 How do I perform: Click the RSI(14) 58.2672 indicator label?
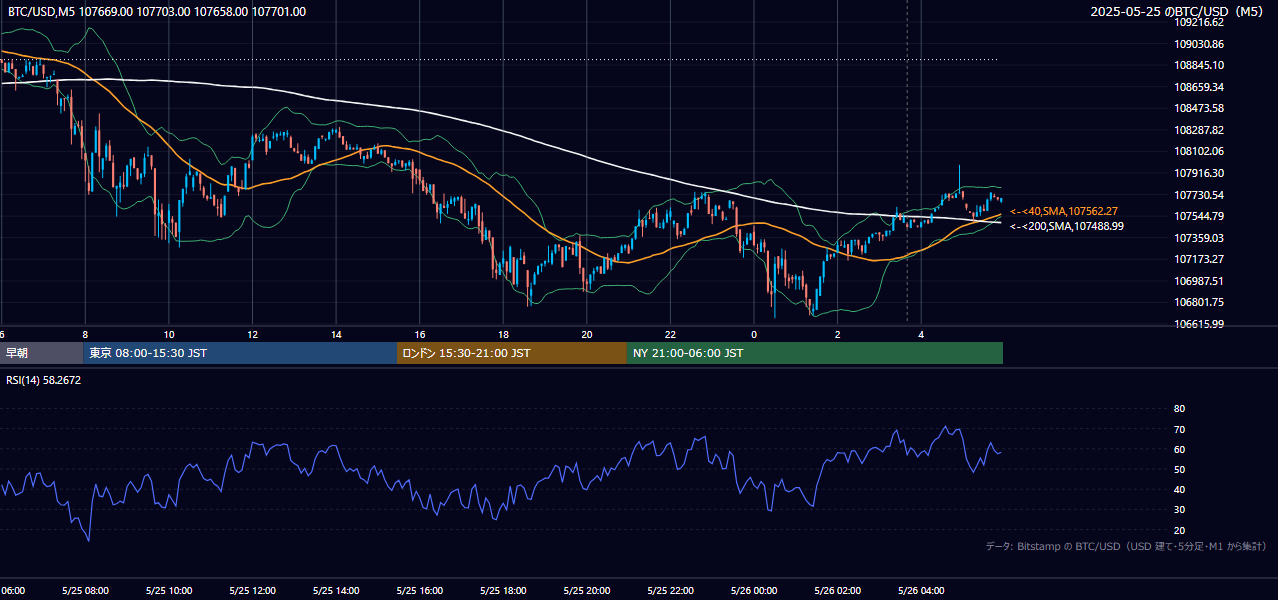[44, 380]
